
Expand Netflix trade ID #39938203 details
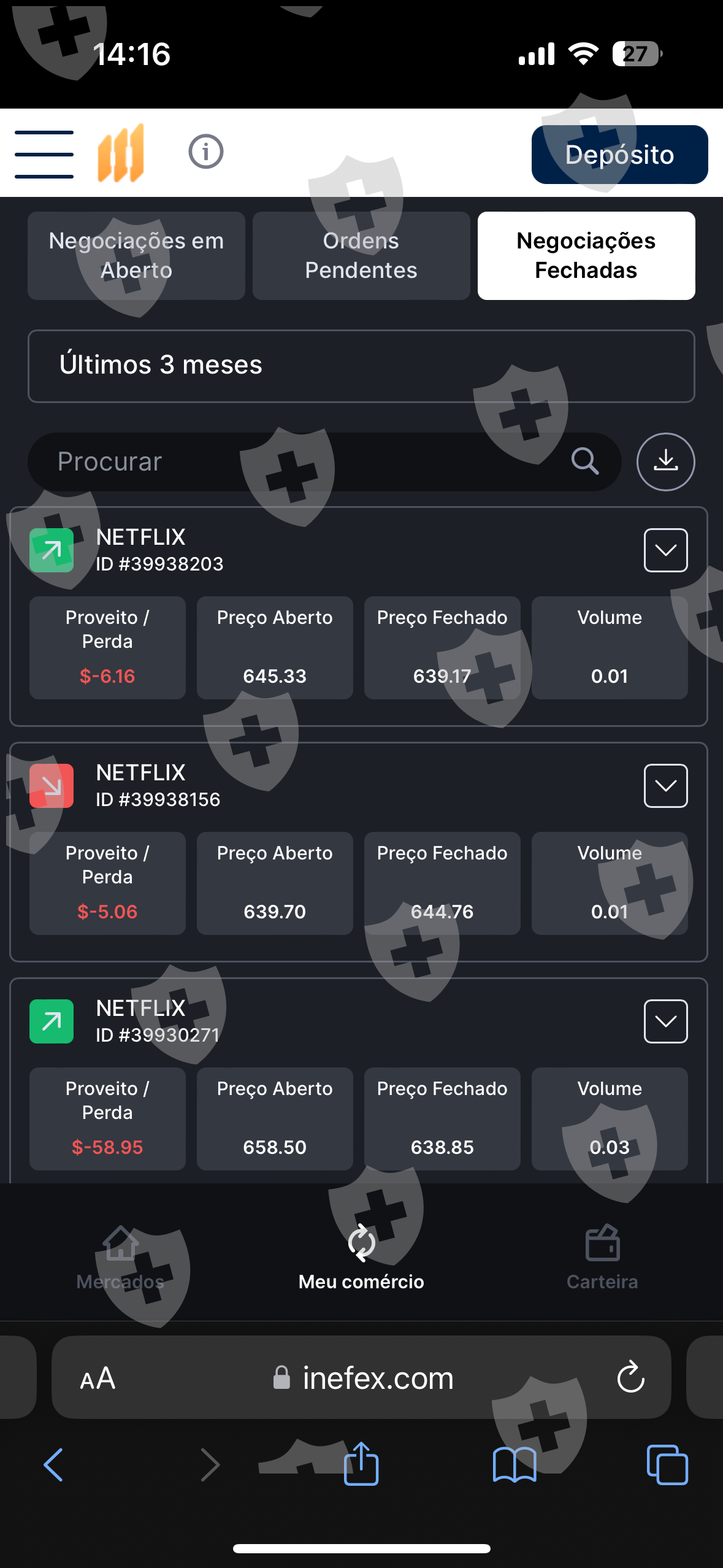pos(665,550)
